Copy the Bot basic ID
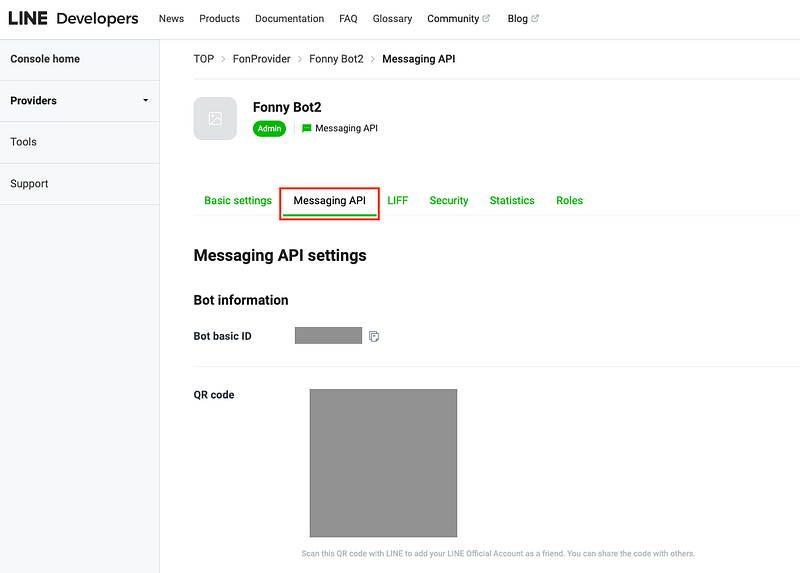Viewport: 800px width, 573px height. 374,336
